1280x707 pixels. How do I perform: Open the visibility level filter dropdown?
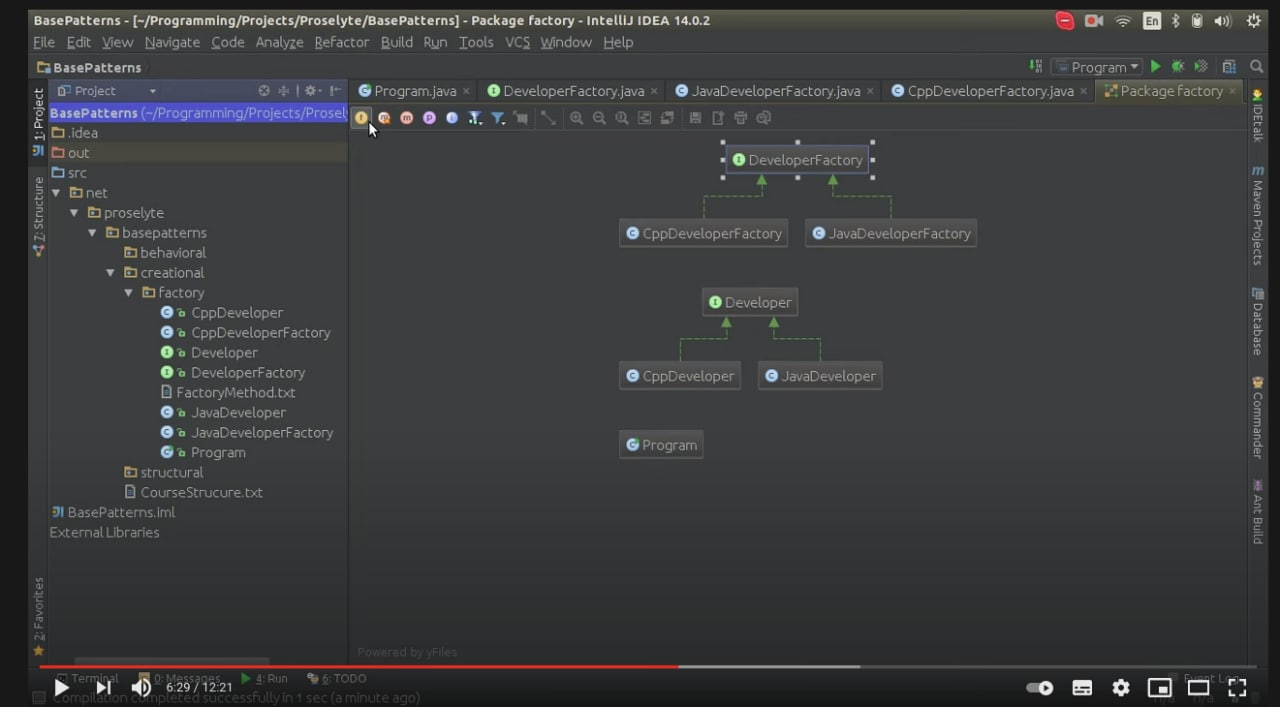(x=475, y=118)
